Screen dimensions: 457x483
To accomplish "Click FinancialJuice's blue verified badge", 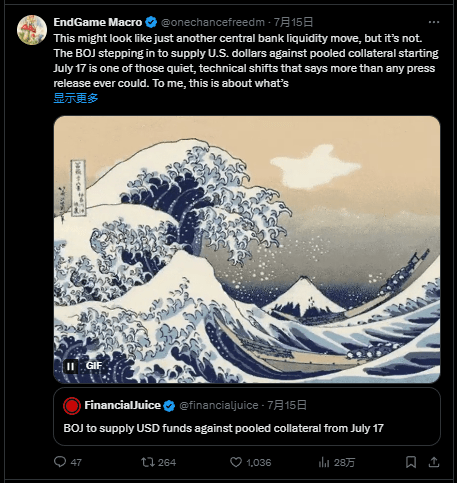I will click(169, 406).
